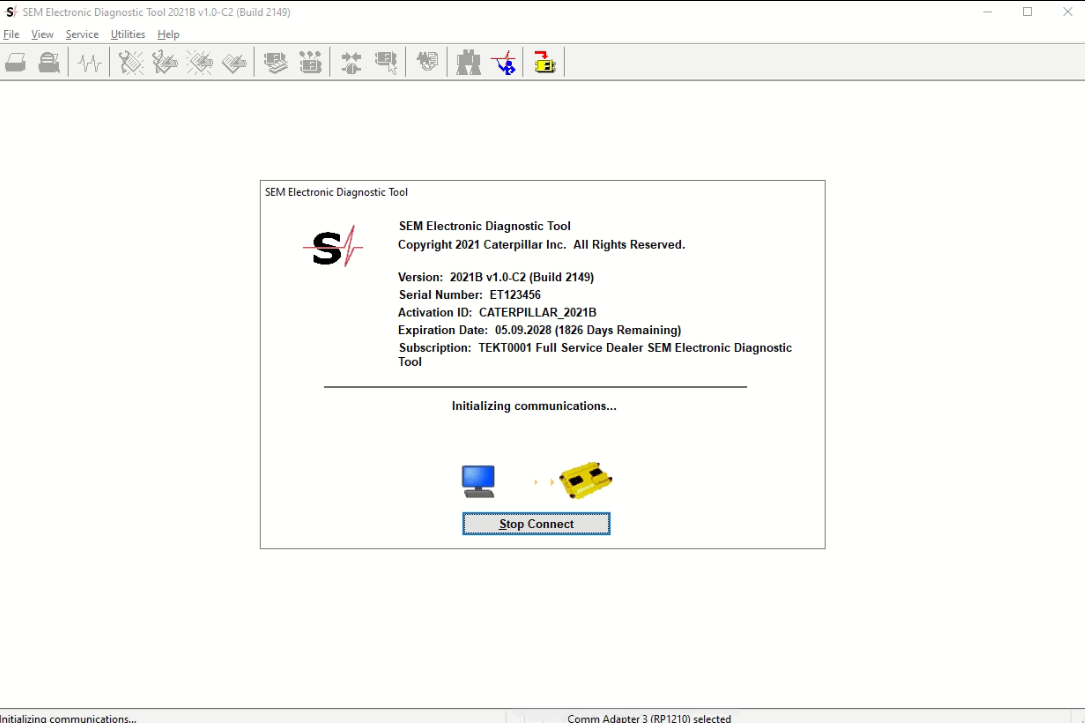1085x723 pixels.
Task: Click the SEM app icon in title bar
Action: coord(10,12)
